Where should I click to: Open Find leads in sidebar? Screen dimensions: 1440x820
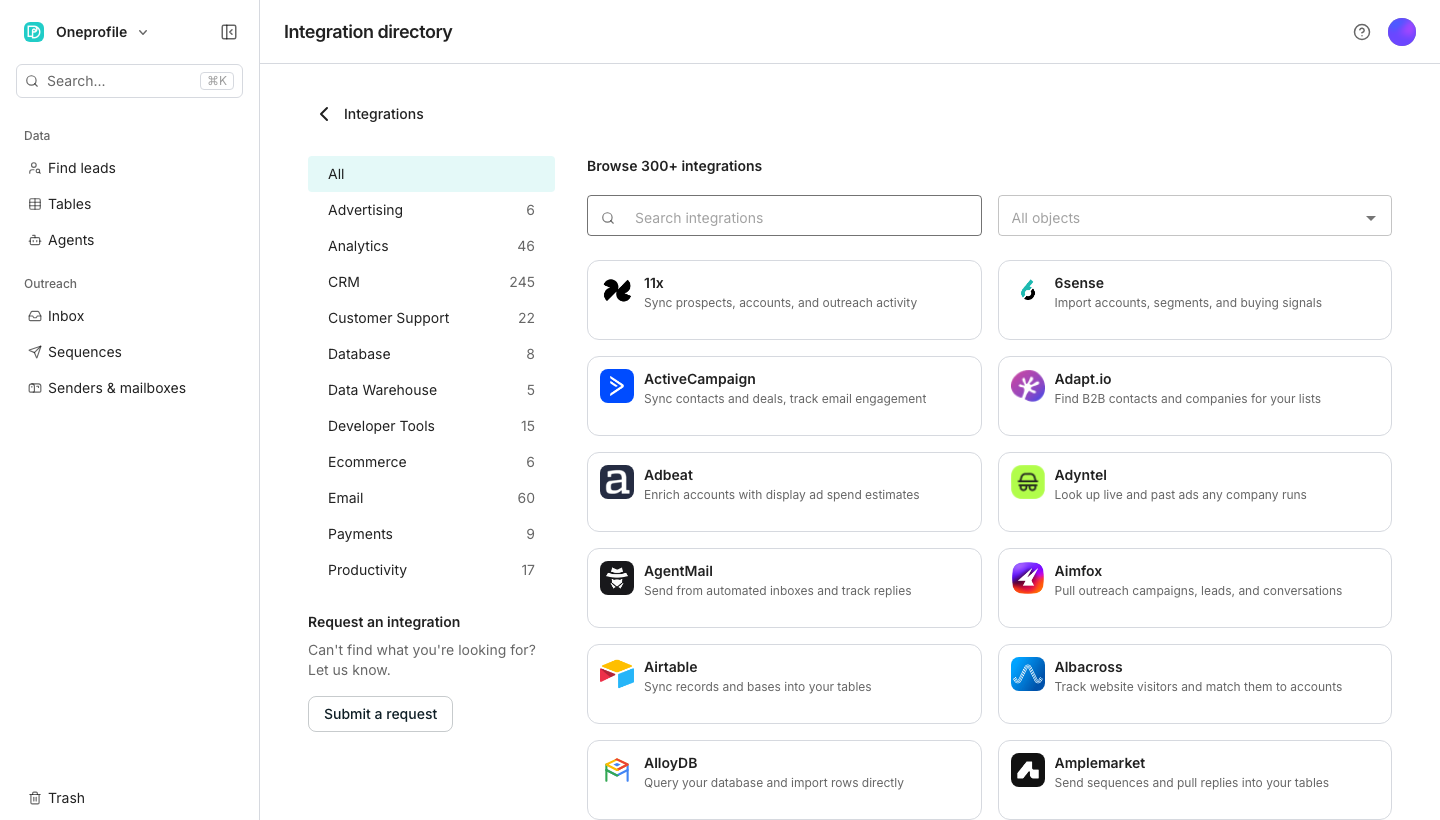(x=129, y=168)
